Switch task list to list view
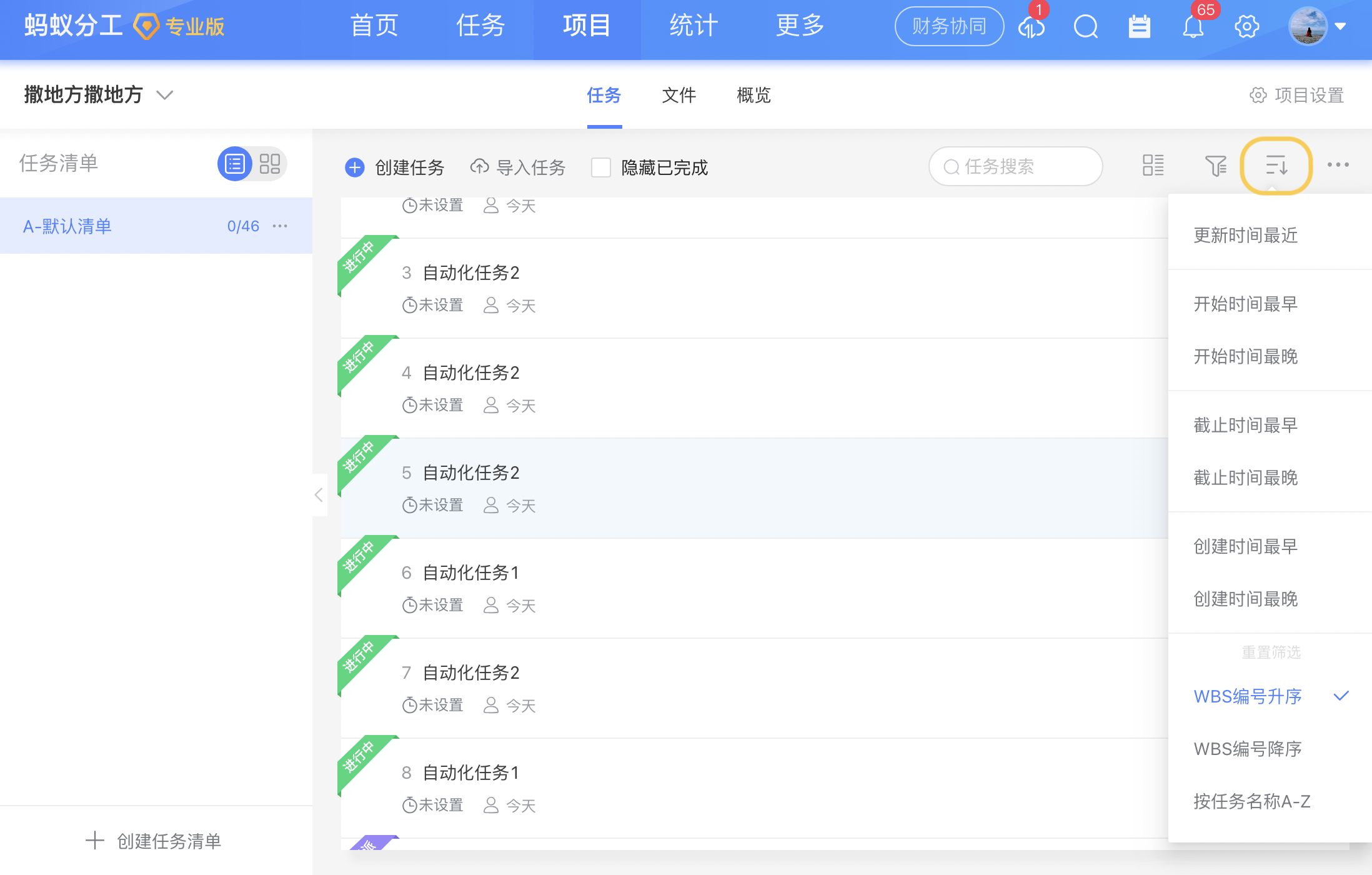1372x875 pixels. (235, 164)
